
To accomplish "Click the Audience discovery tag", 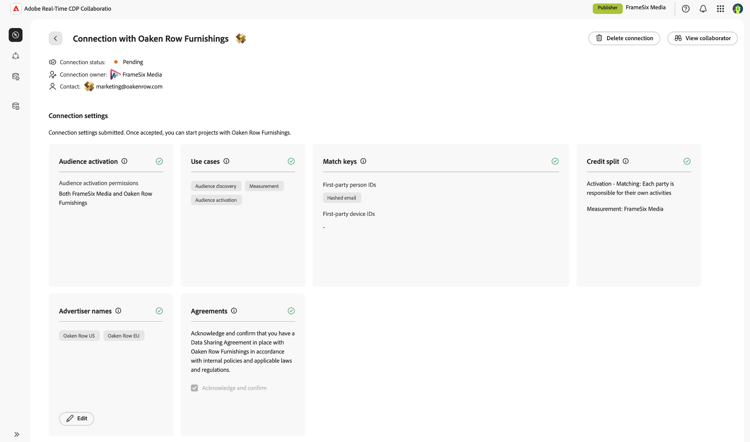I will tap(216, 186).
